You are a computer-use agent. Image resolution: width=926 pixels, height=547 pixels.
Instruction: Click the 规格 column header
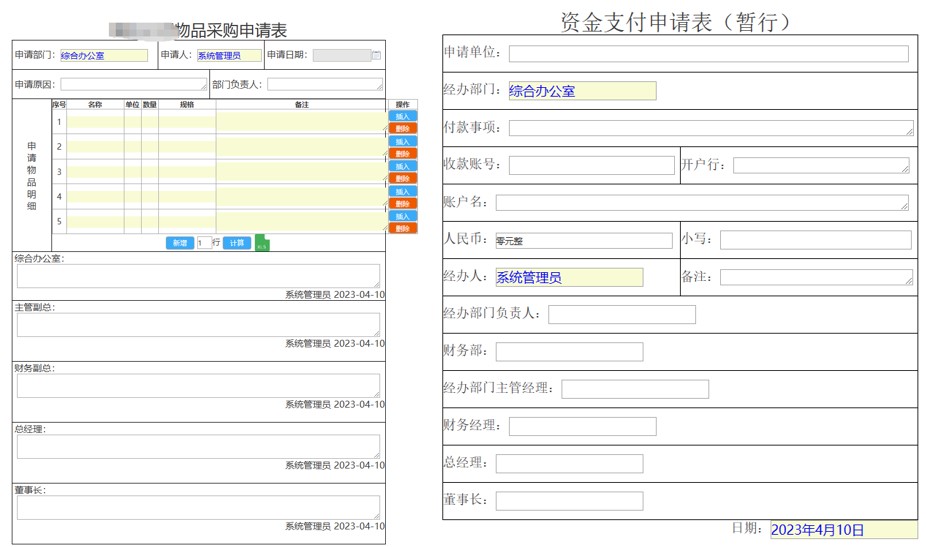click(187, 105)
